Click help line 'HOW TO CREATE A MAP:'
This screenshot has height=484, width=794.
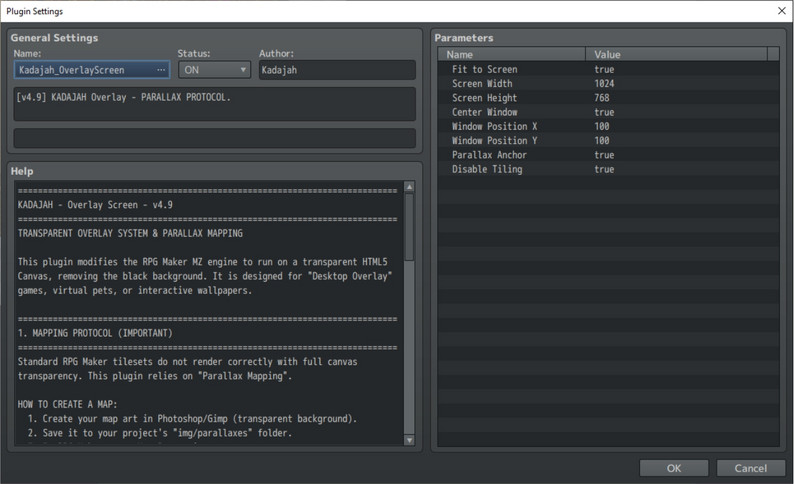point(67,405)
